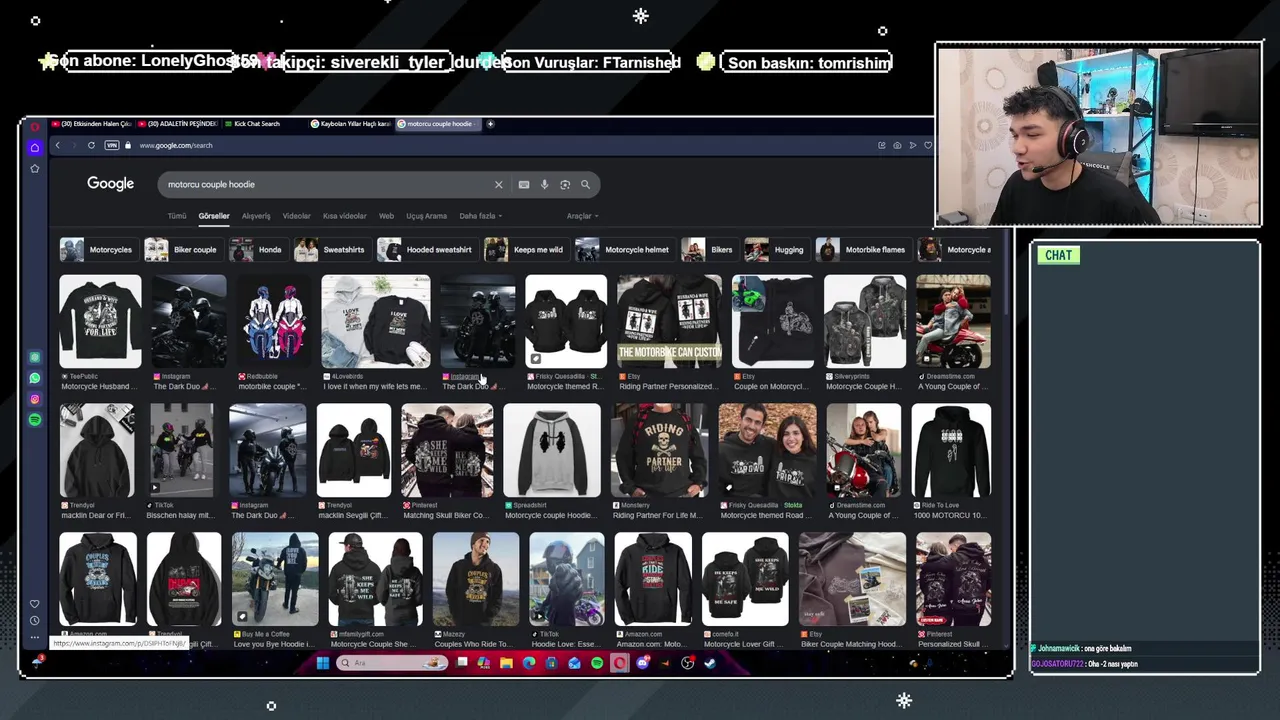Open the sidebar bookmarks star icon

point(34,168)
